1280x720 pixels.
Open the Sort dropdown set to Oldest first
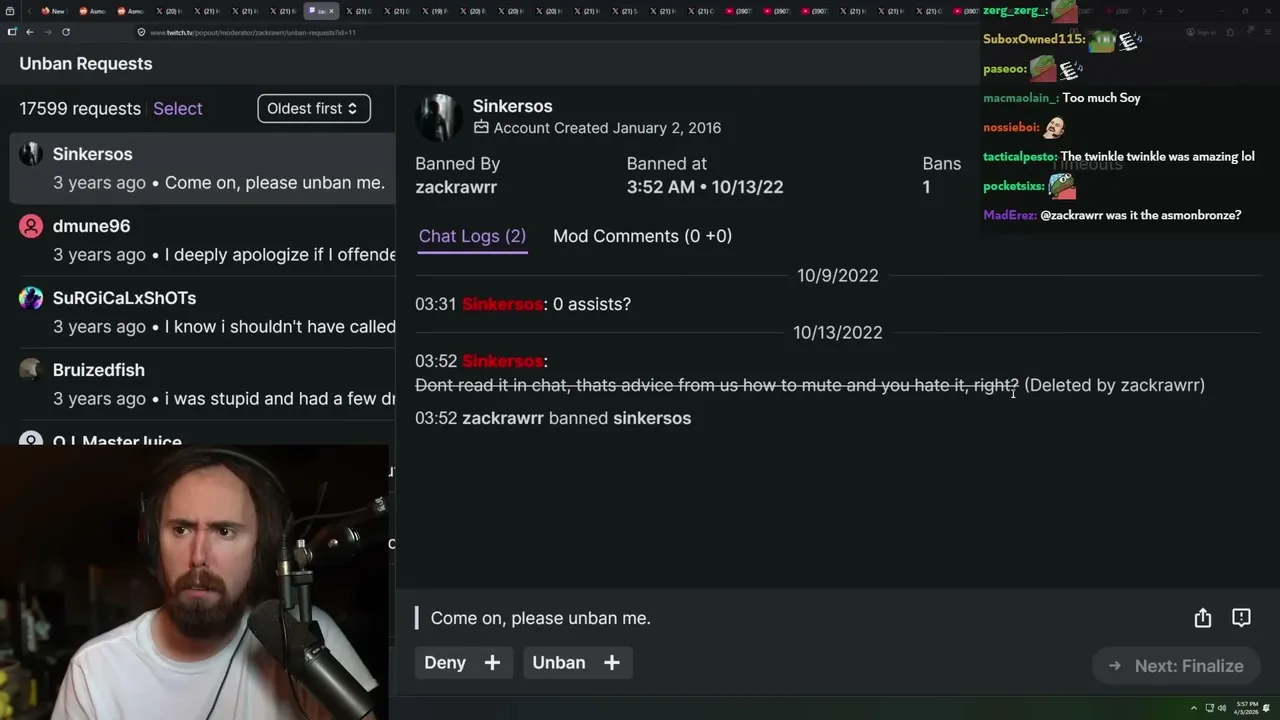pyautogui.click(x=314, y=108)
